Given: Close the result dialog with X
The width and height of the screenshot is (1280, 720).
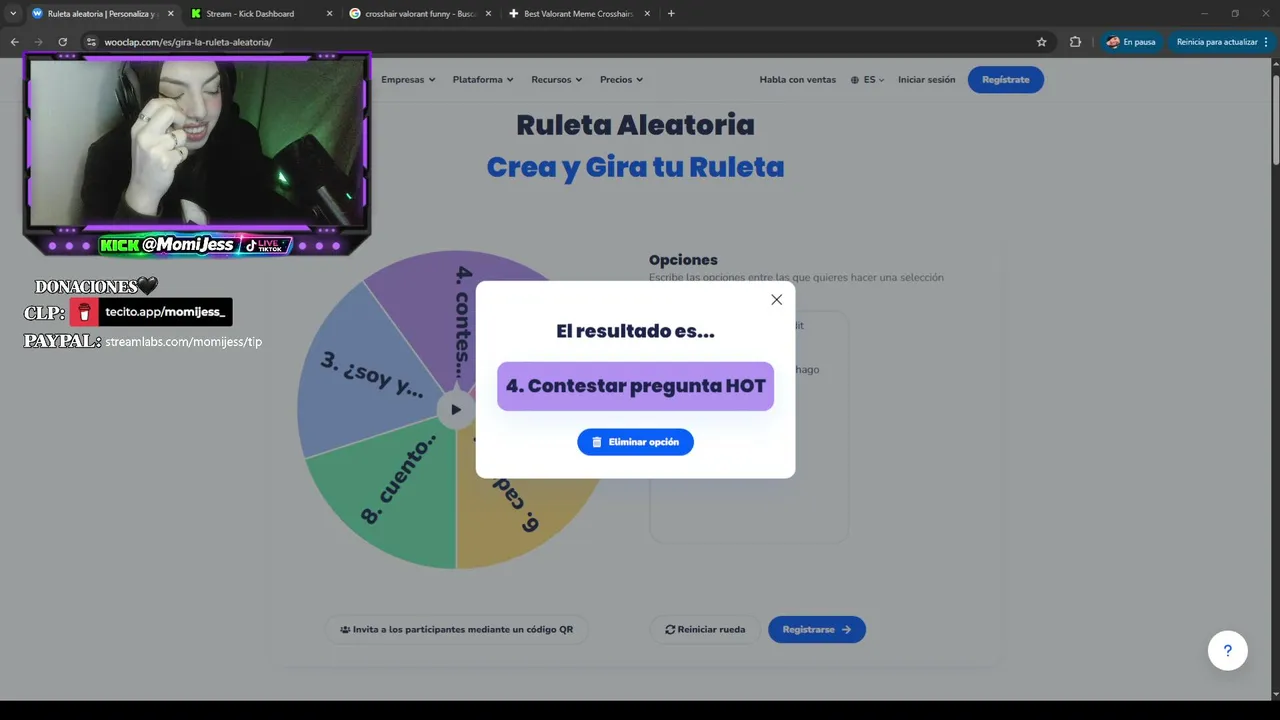Looking at the screenshot, I should pyautogui.click(x=776, y=300).
